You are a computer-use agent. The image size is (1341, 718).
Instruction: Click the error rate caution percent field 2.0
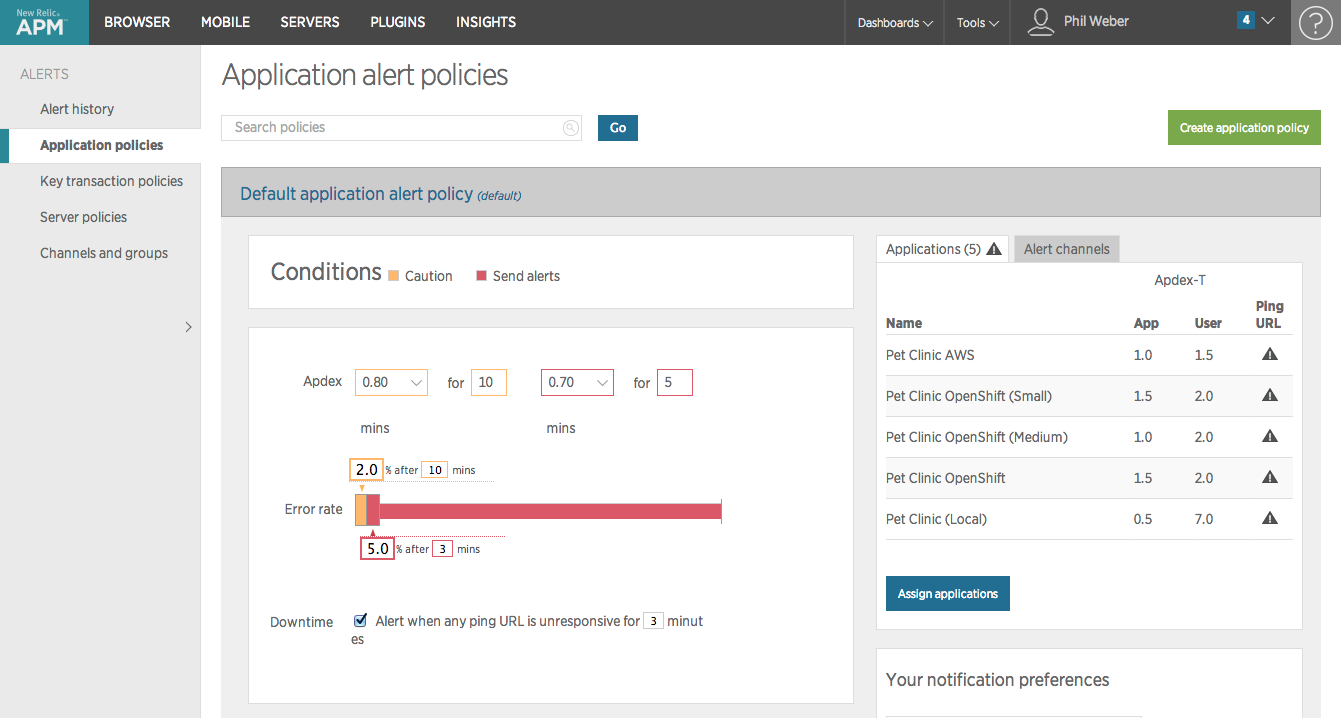click(366, 470)
